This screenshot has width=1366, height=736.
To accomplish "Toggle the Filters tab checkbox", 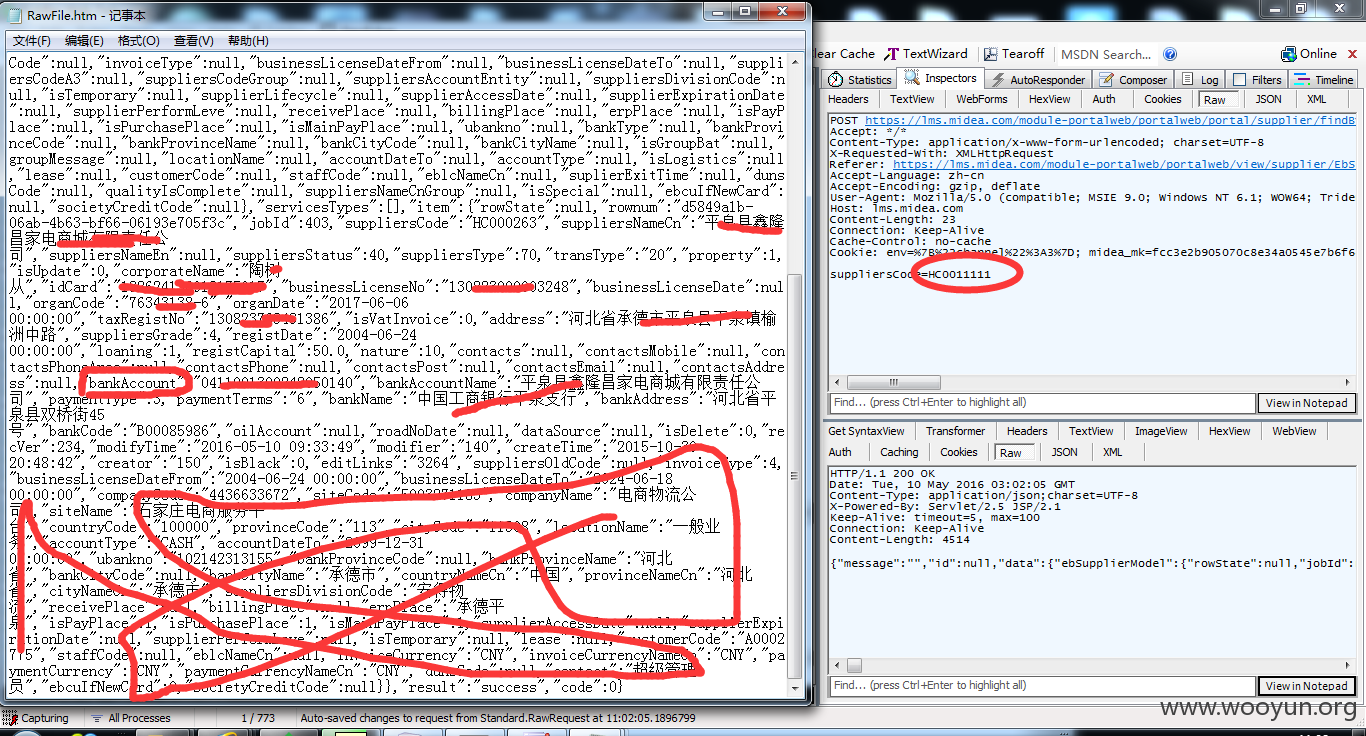I will pyautogui.click(x=1240, y=79).
